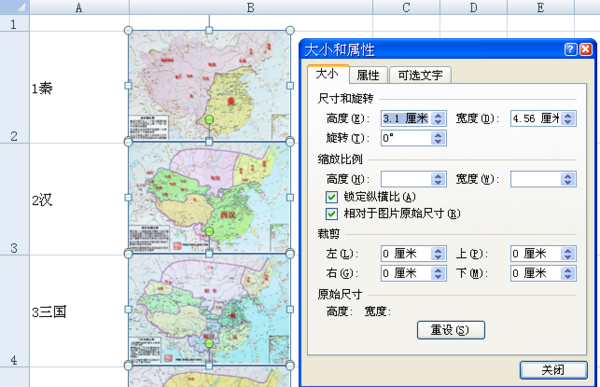Close the 大小和属性 dialog with the red X

(x=586, y=49)
